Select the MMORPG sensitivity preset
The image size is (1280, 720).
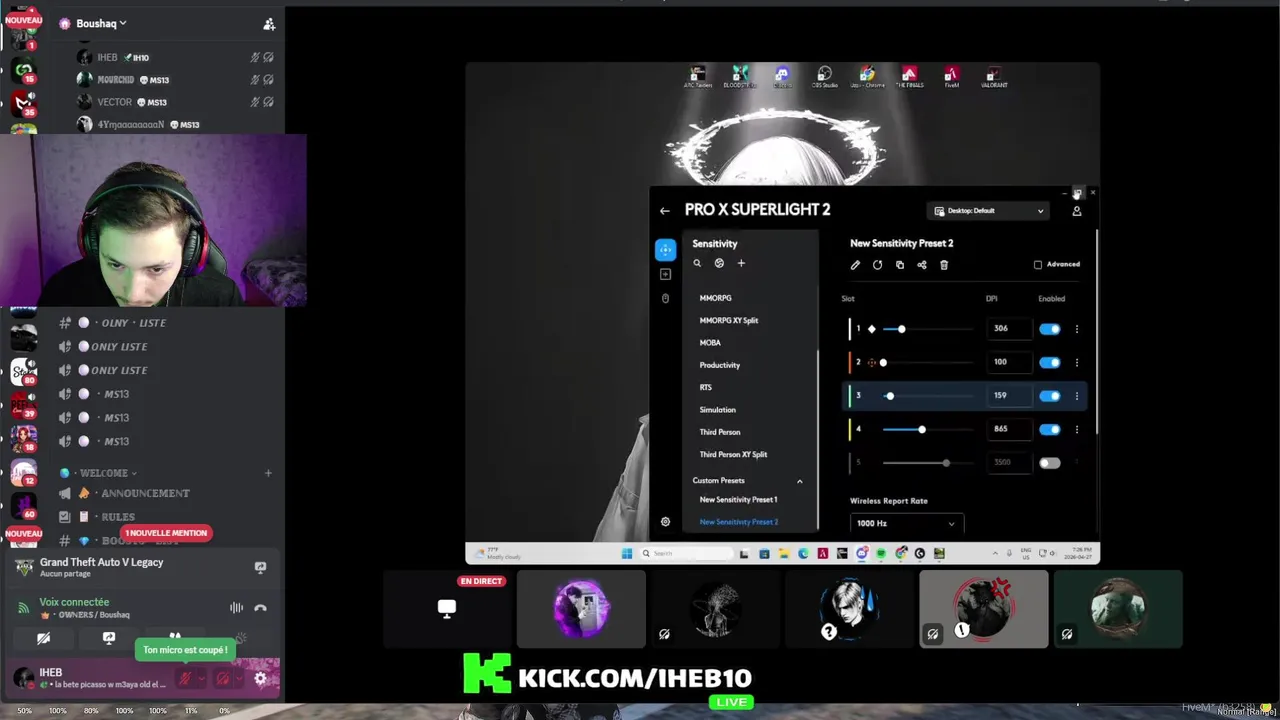coord(715,298)
